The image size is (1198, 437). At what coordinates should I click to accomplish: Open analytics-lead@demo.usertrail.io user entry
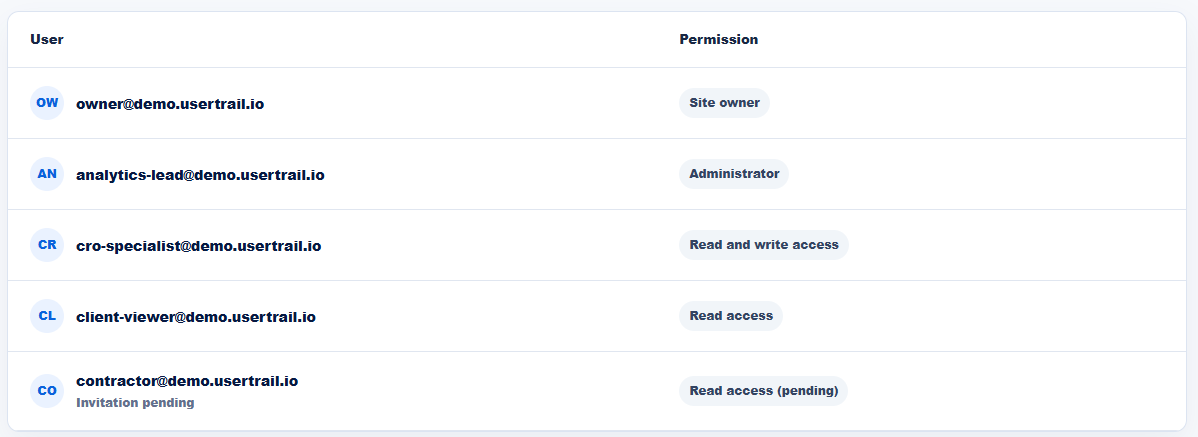coord(200,175)
